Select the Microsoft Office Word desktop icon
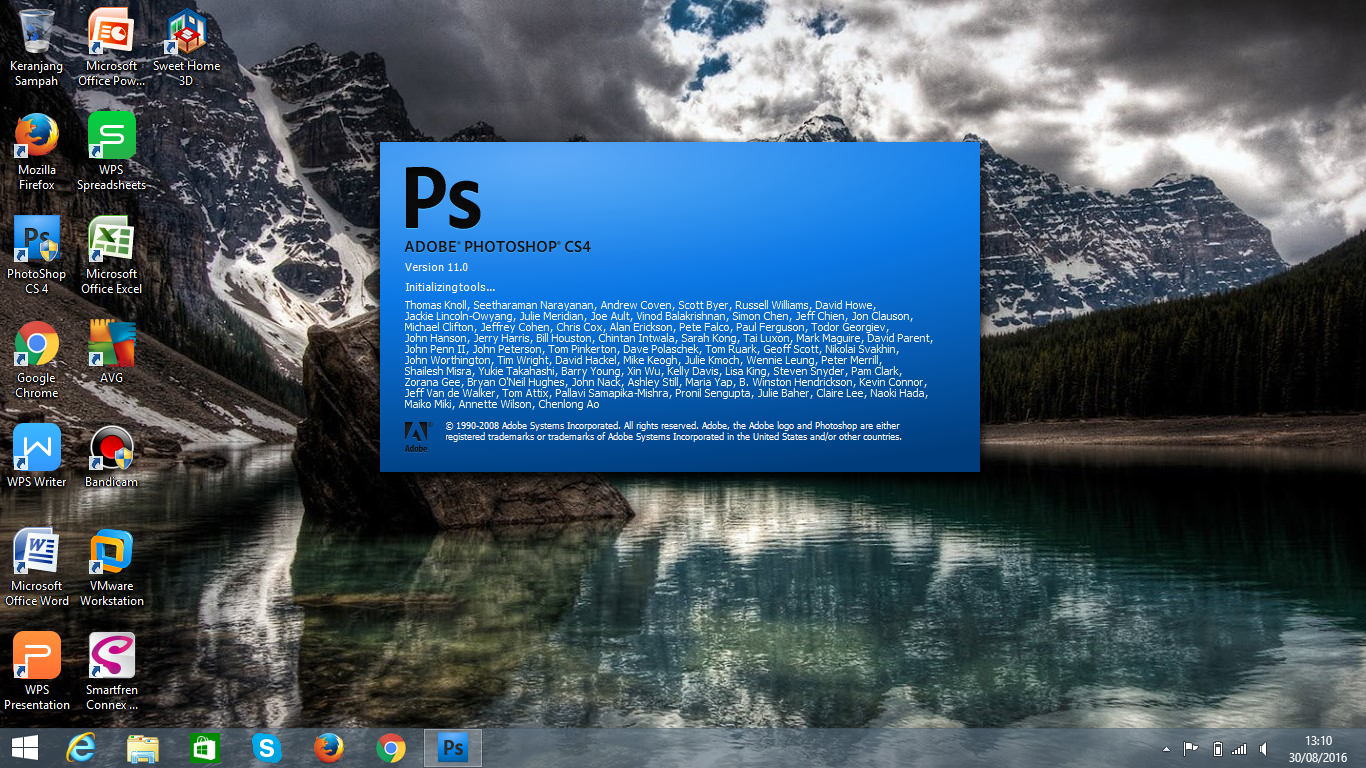 click(x=37, y=566)
